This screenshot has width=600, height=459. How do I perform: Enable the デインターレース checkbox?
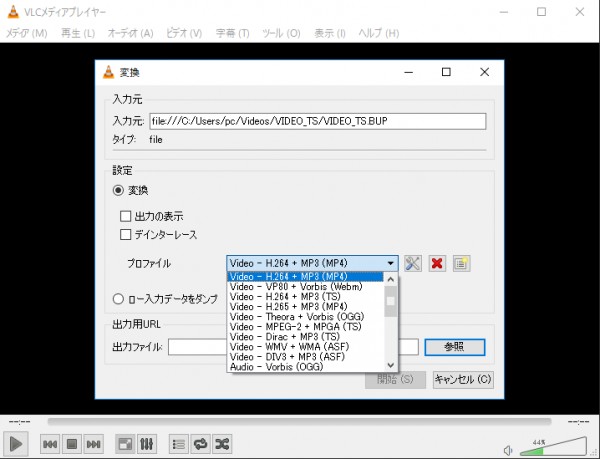tap(125, 235)
